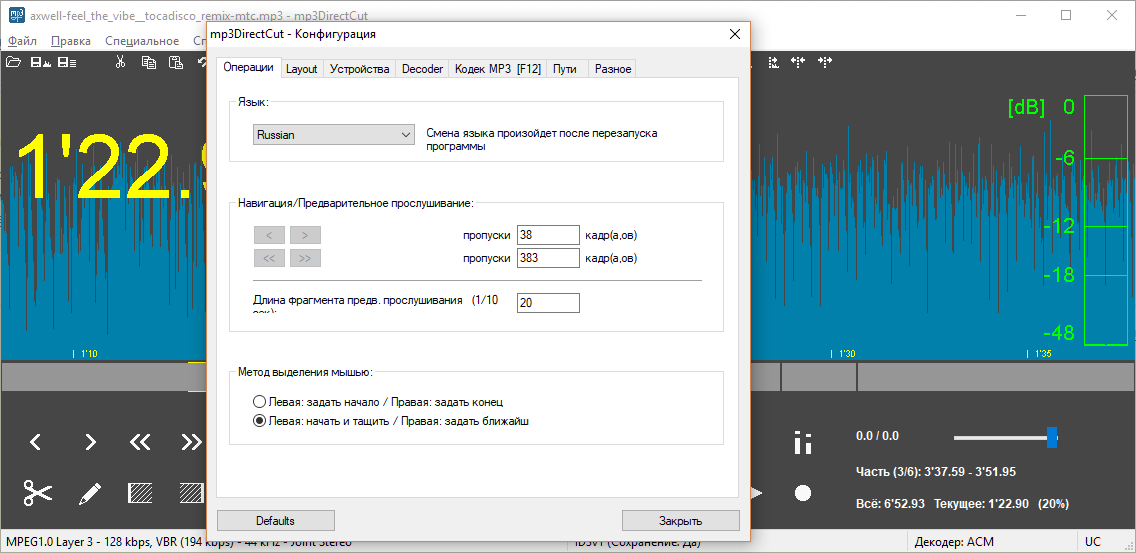Click the Defaults button
This screenshot has width=1136, height=553.
(x=275, y=520)
